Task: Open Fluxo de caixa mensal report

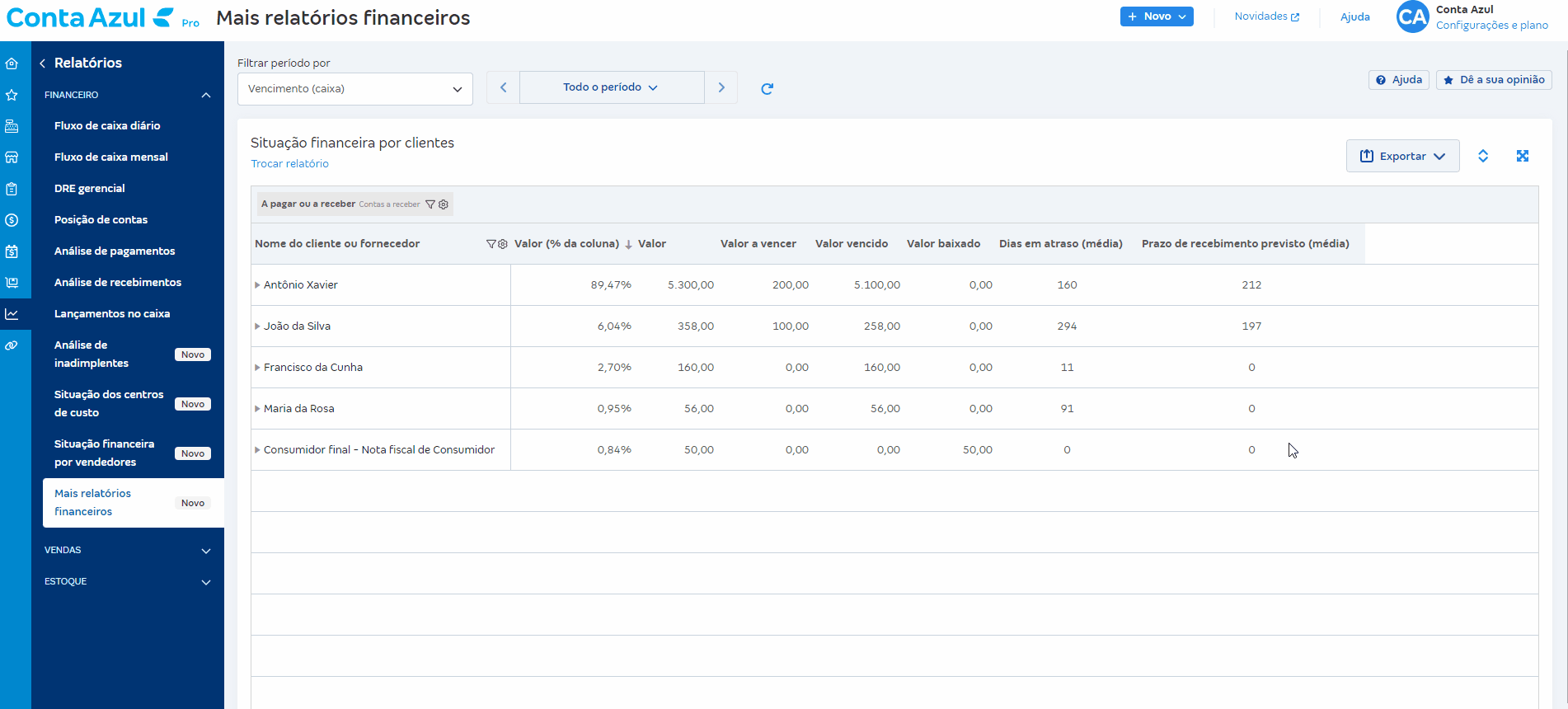Action: (x=111, y=157)
